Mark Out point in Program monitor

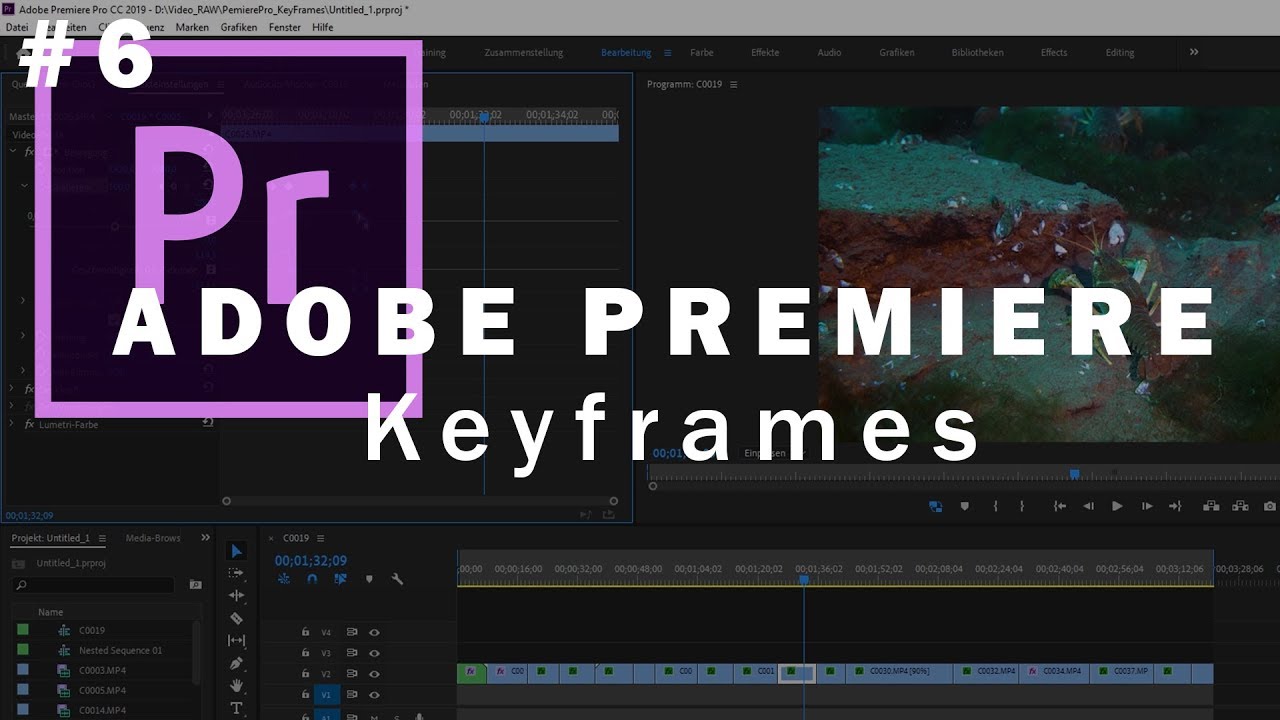[x=1021, y=506]
